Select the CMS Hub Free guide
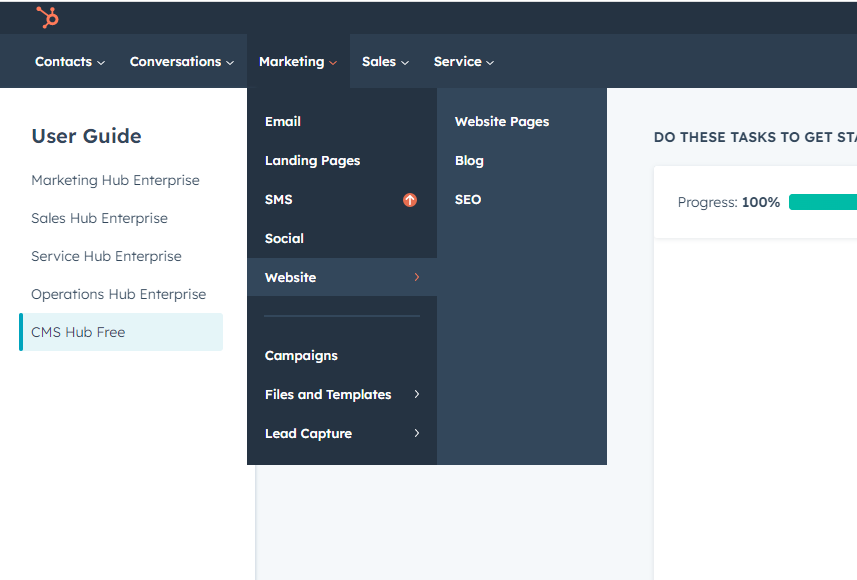 (121, 332)
